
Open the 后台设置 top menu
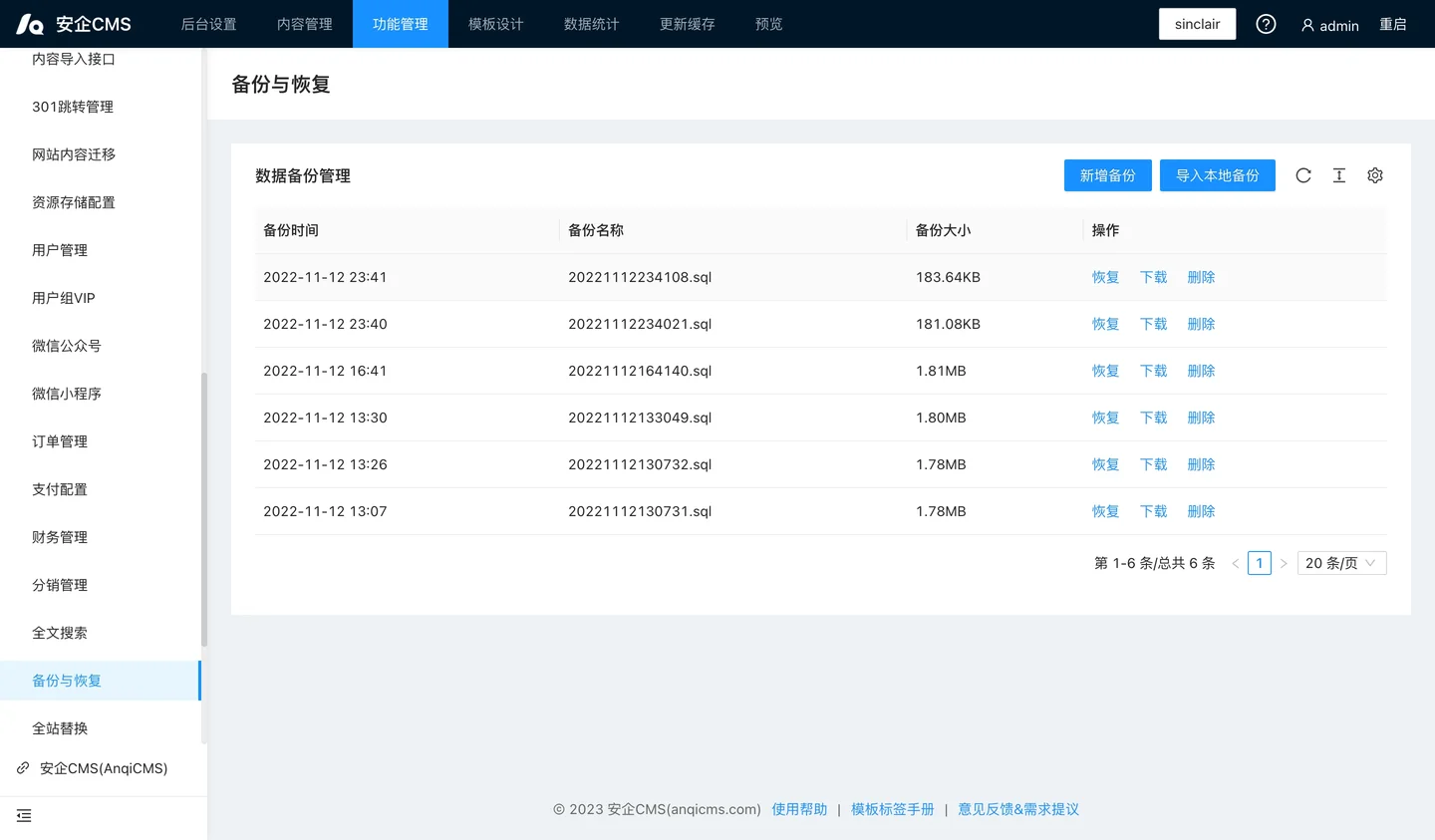pyautogui.click(x=209, y=24)
